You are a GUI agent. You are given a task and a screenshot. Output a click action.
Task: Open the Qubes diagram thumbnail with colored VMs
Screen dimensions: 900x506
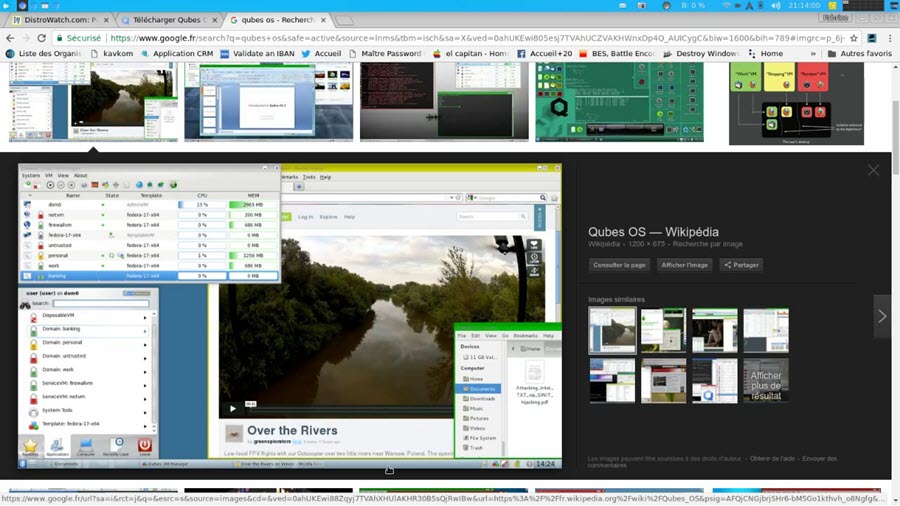pyautogui.click(x=796, y=103)
